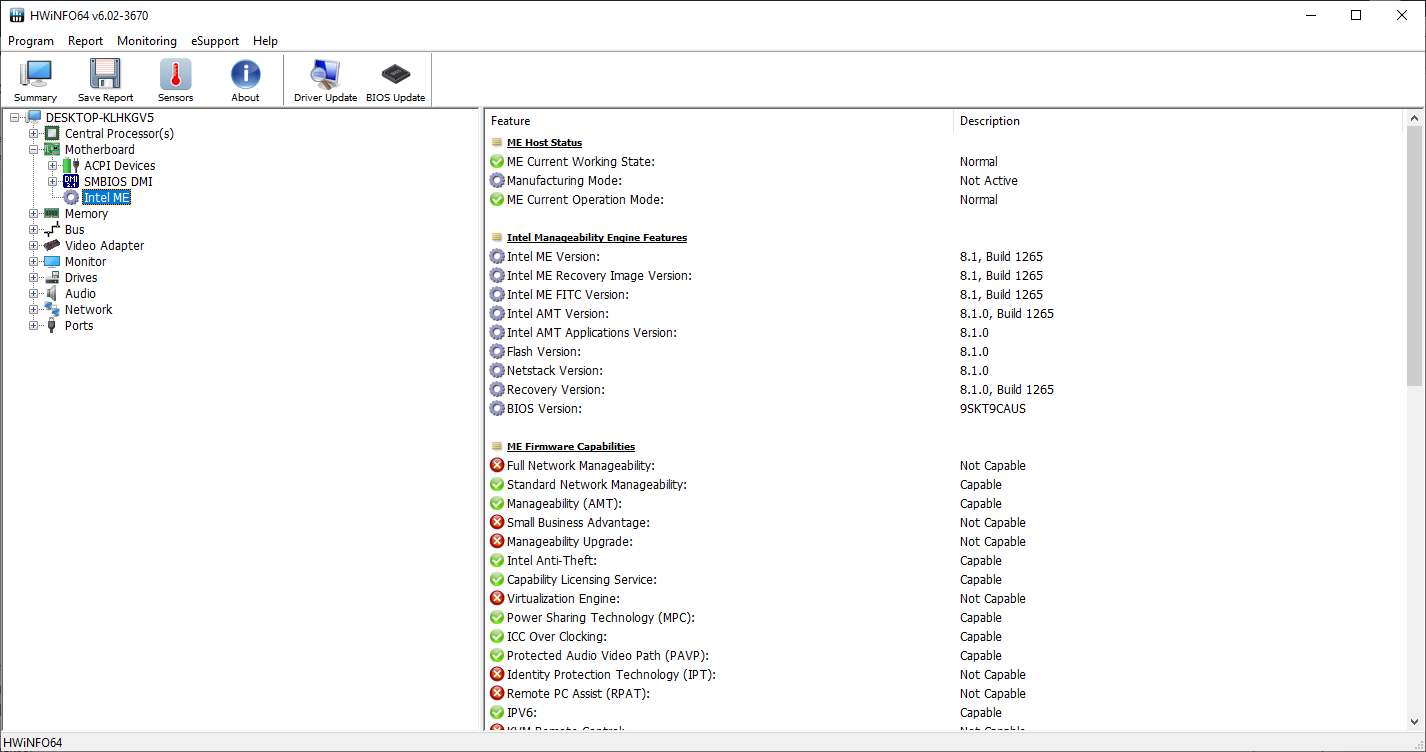1426x752 pixels.
Task: Click the HWiNFO64 title bar app icon
Action: click(16, 15)
